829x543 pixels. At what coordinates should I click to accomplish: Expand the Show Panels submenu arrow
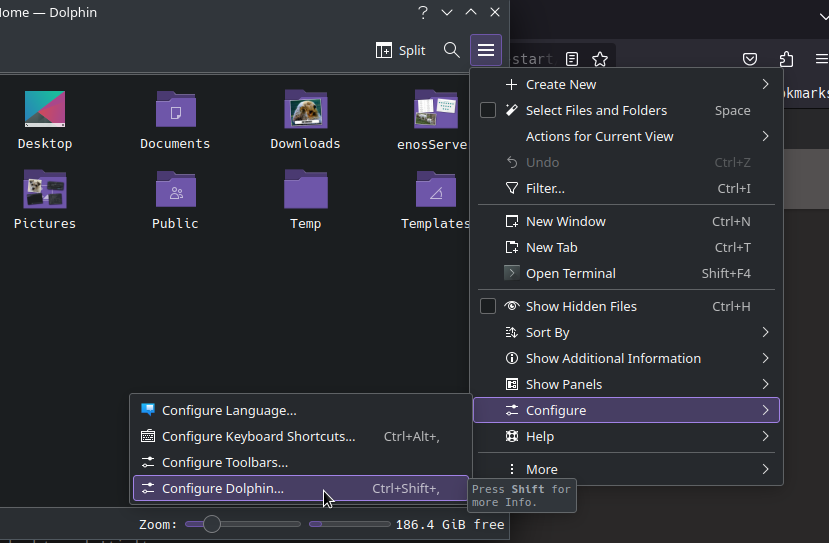(x=765, y=384)
